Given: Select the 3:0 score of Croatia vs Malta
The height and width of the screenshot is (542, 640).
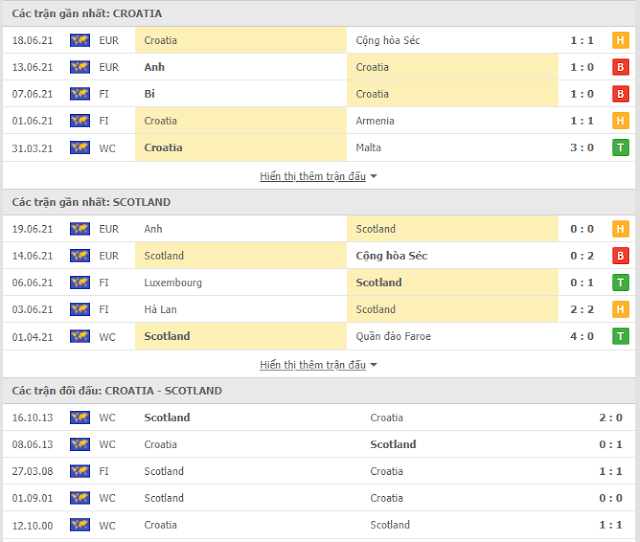Looking at the screenshot, I should (x=582, y=148).
